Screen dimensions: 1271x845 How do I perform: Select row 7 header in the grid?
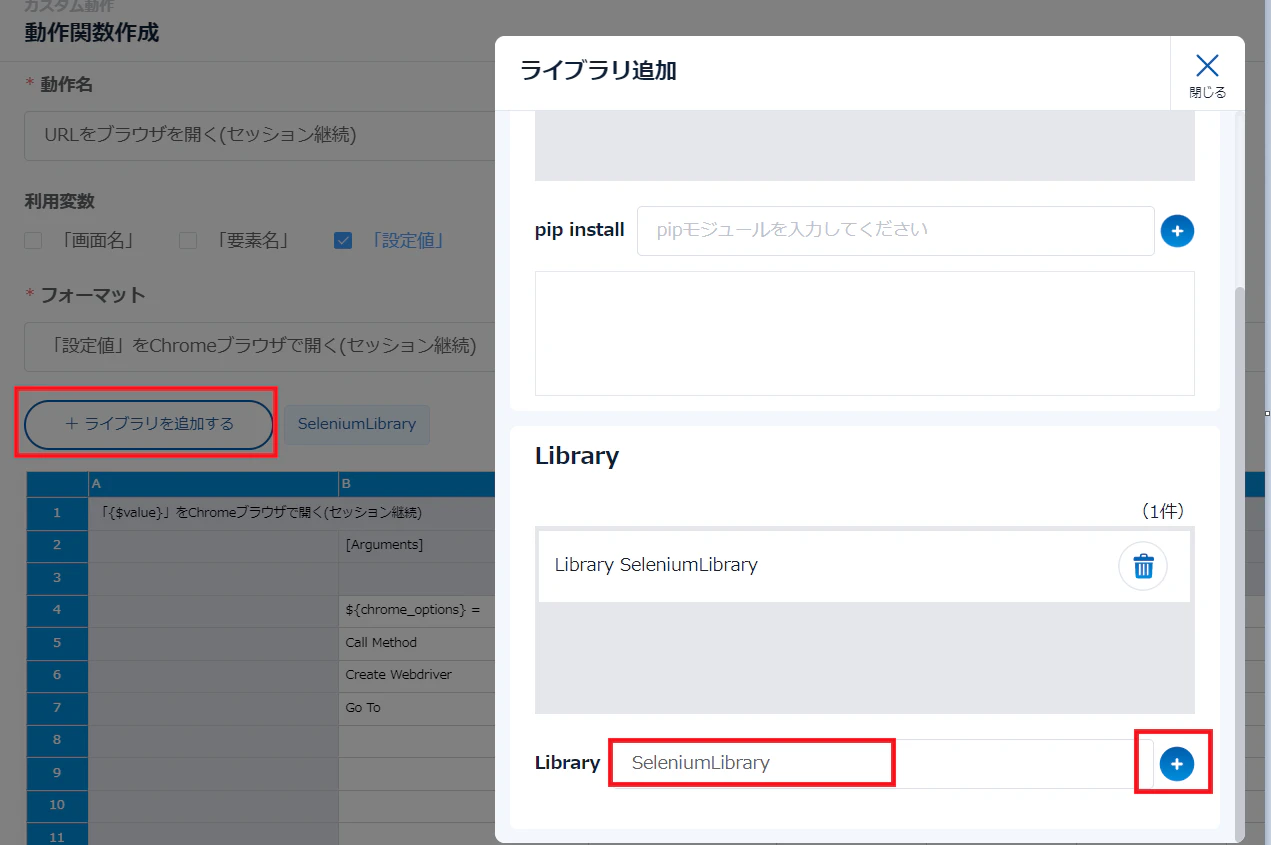[x=57, y=708]
